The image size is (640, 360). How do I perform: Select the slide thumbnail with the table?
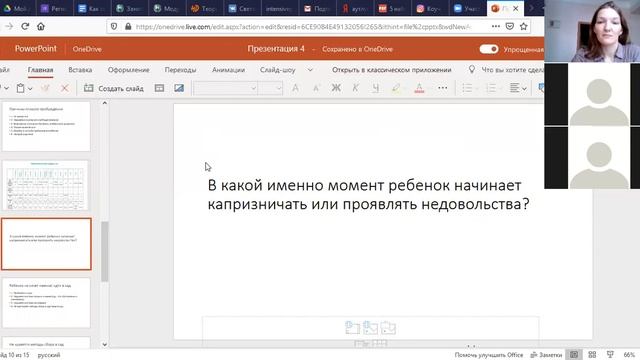coord(46,185)
